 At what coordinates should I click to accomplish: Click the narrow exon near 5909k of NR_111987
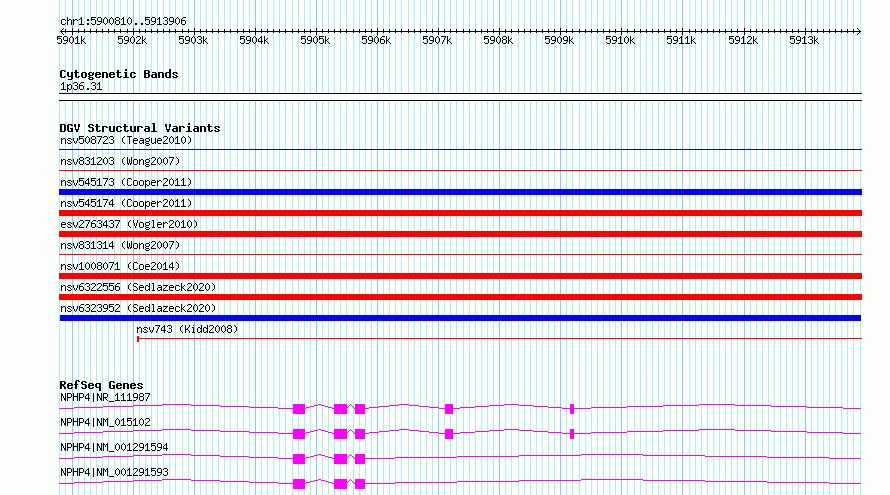(x=572, y=409)
